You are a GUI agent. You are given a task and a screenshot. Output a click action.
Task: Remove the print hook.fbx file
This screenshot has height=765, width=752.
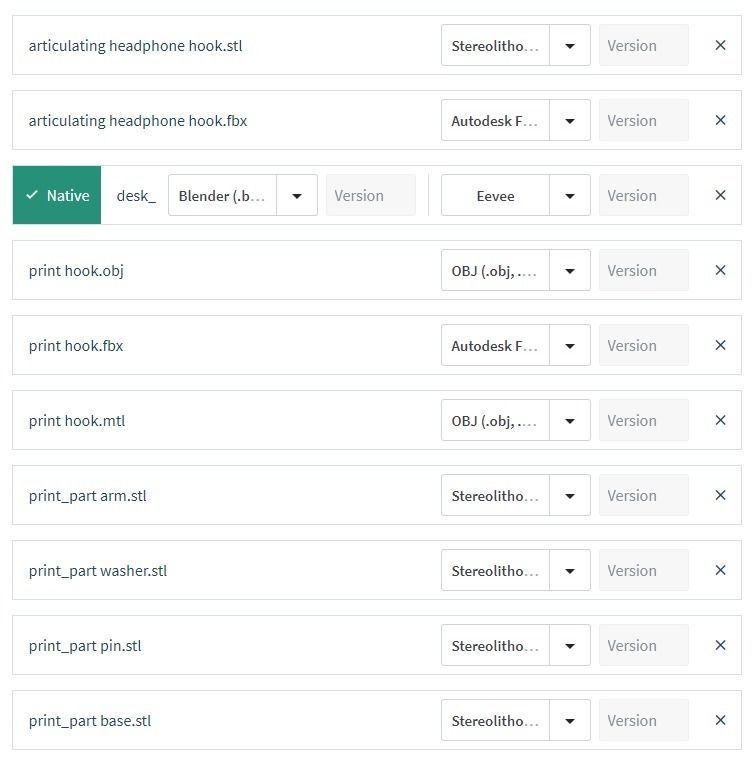pyautogui.click(x=720, y=346)
